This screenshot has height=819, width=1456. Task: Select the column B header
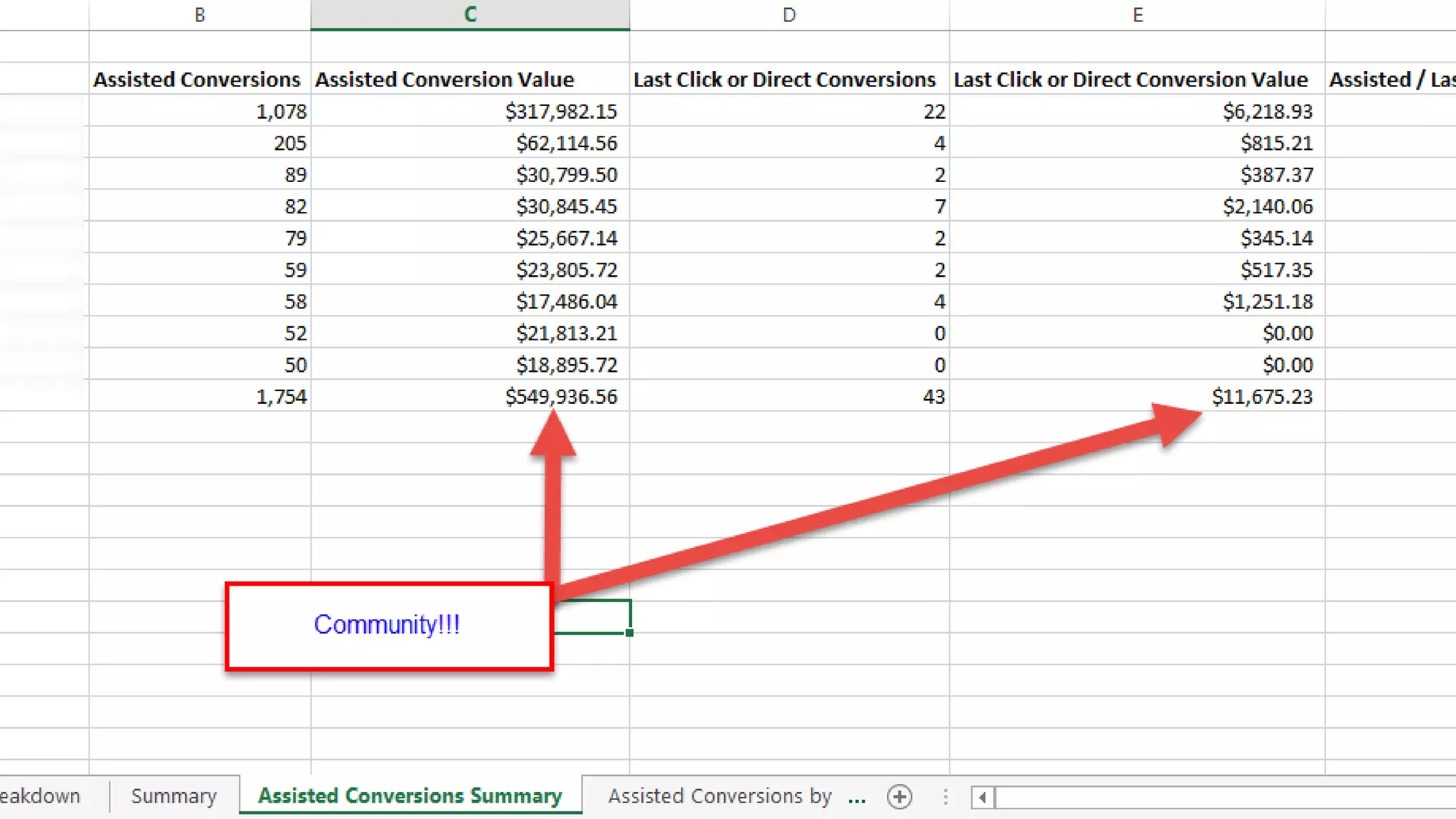200,15
